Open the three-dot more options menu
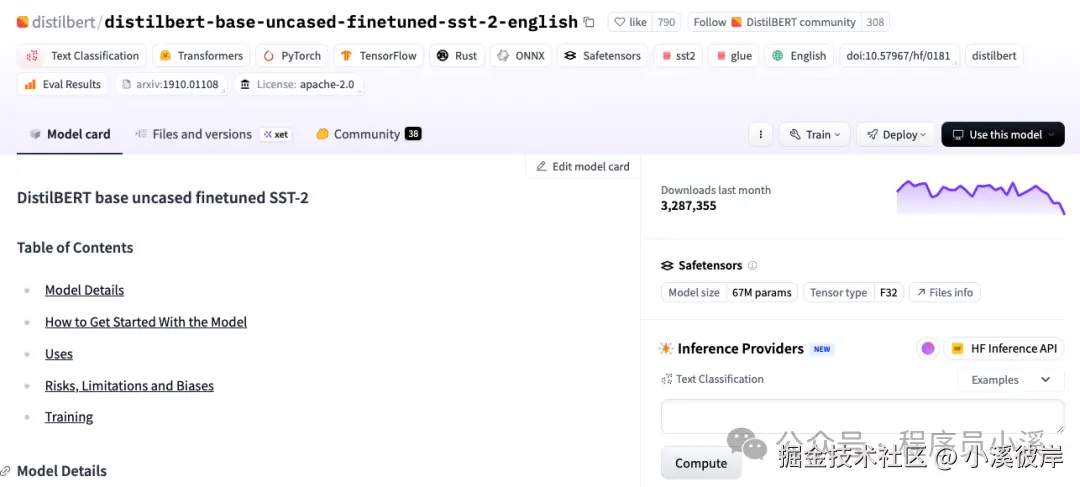The image size is (1080, 487). click(x=760, y=134)
